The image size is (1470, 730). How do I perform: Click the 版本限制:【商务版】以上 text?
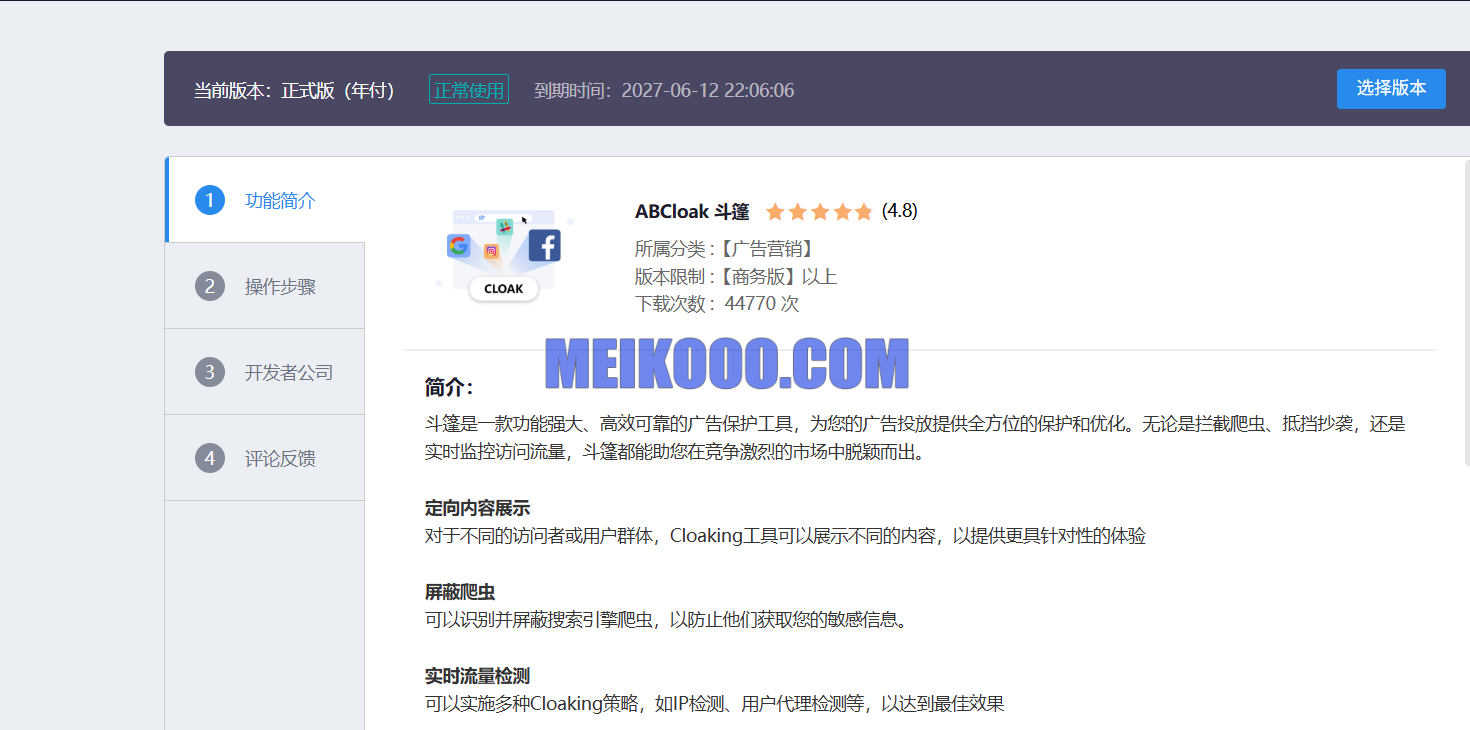(736, 277)
